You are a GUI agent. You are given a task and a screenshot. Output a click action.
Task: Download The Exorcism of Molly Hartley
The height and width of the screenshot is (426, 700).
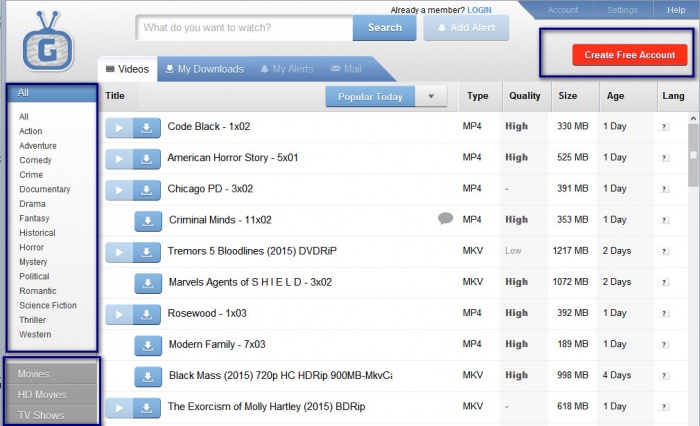[x=146, y=408]
